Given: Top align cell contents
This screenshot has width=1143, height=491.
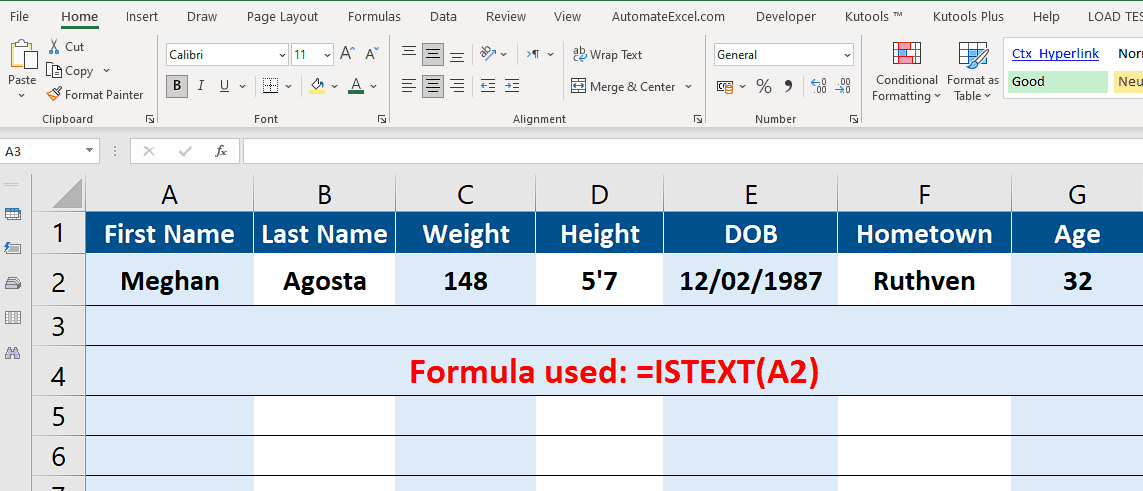Looking at the screenshot, I should pos(409,54).
